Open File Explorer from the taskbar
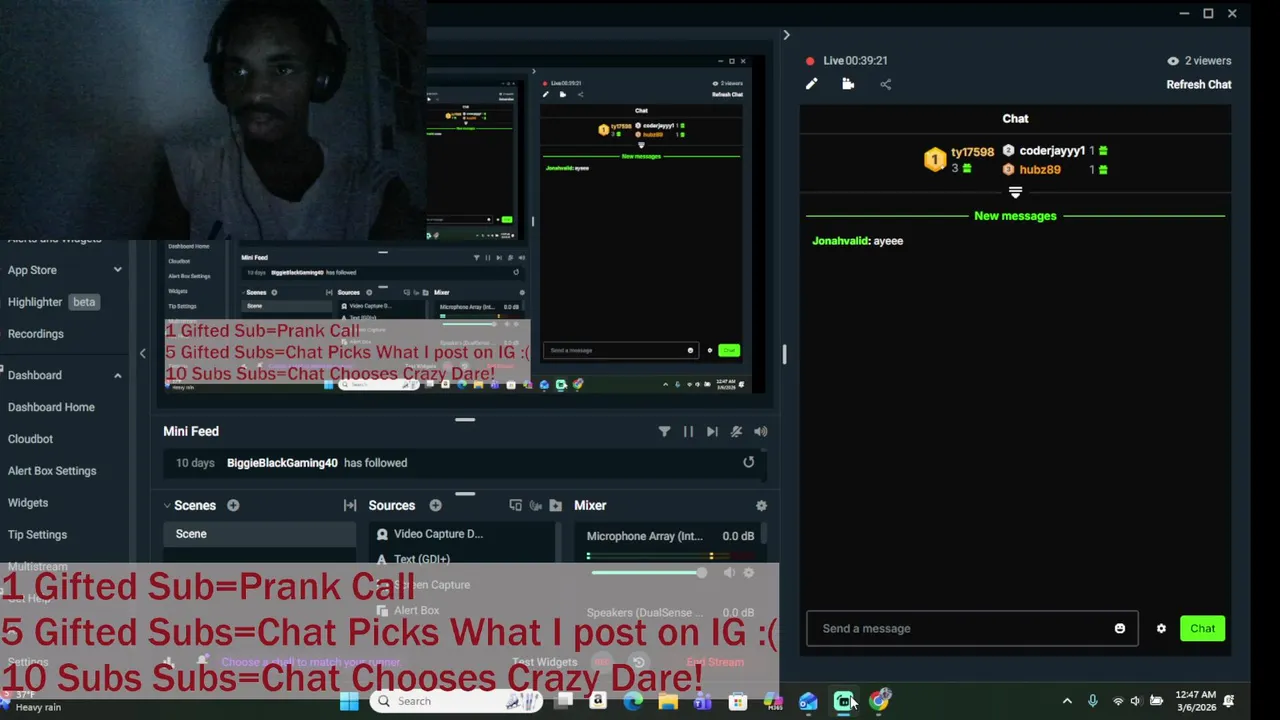The width and height of the screenshot is (1280, 720). (x=668, y=701)
